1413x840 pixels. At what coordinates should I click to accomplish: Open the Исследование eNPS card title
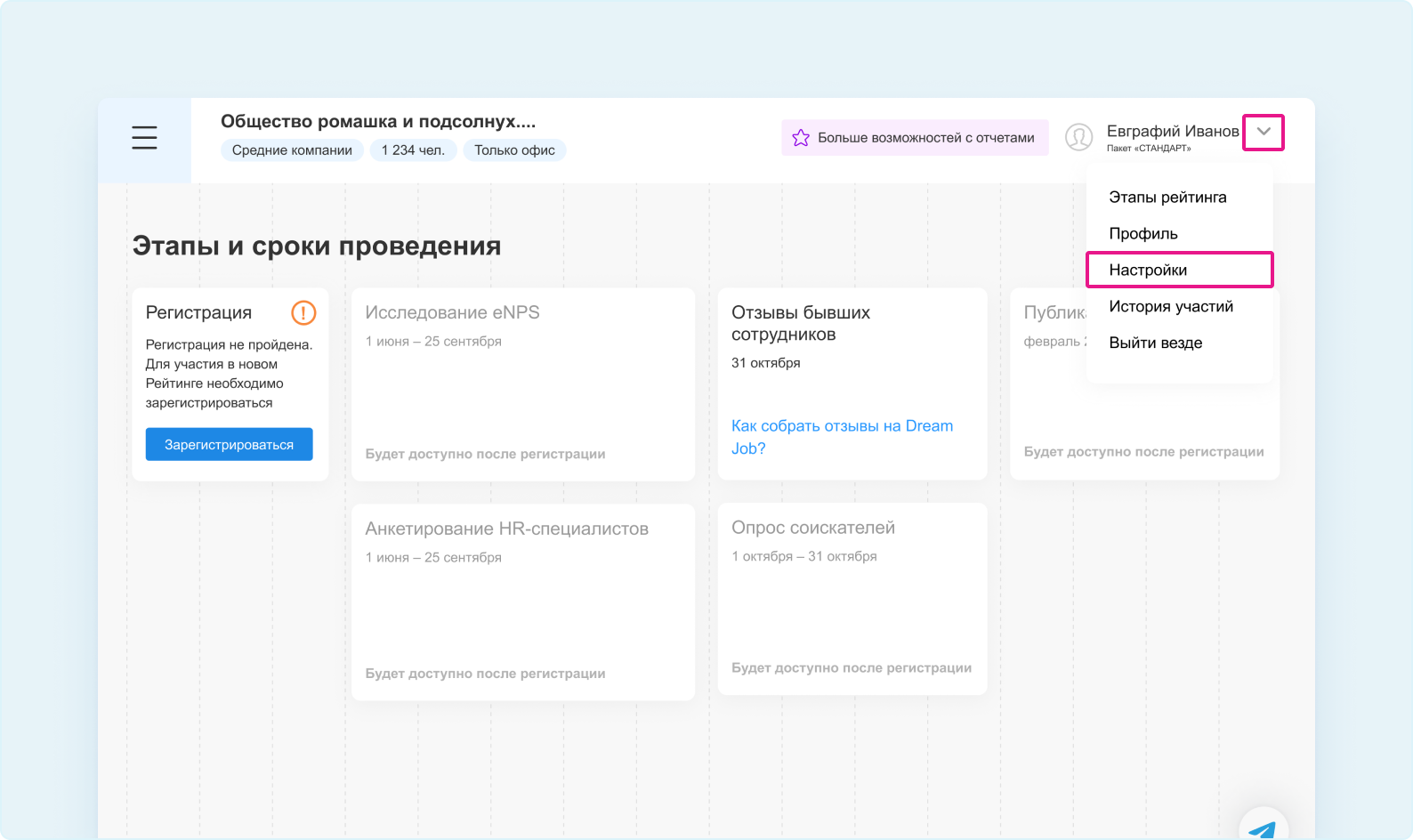tap(452, 312)
